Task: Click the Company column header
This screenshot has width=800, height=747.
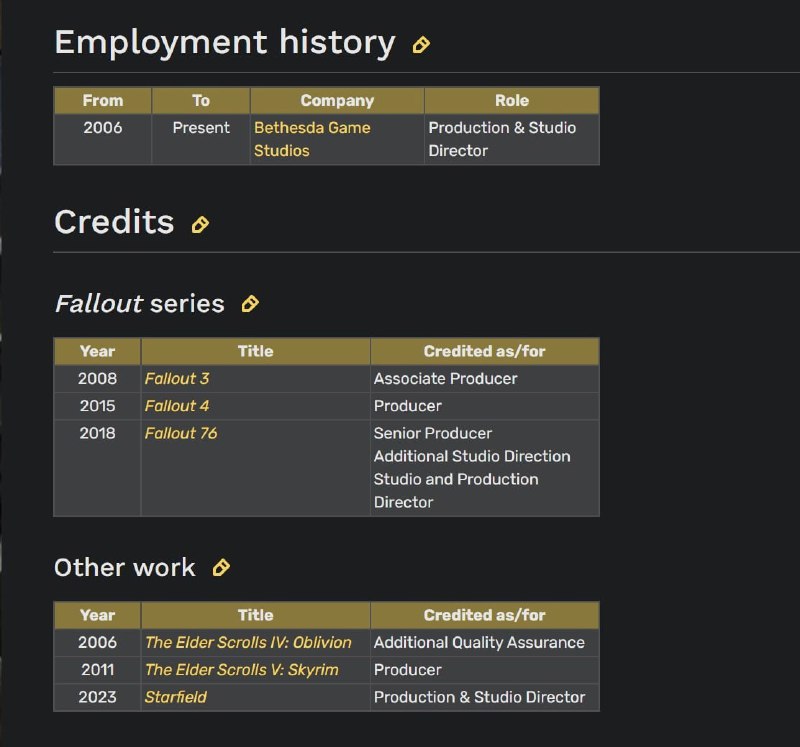Action: click(337, 101)
